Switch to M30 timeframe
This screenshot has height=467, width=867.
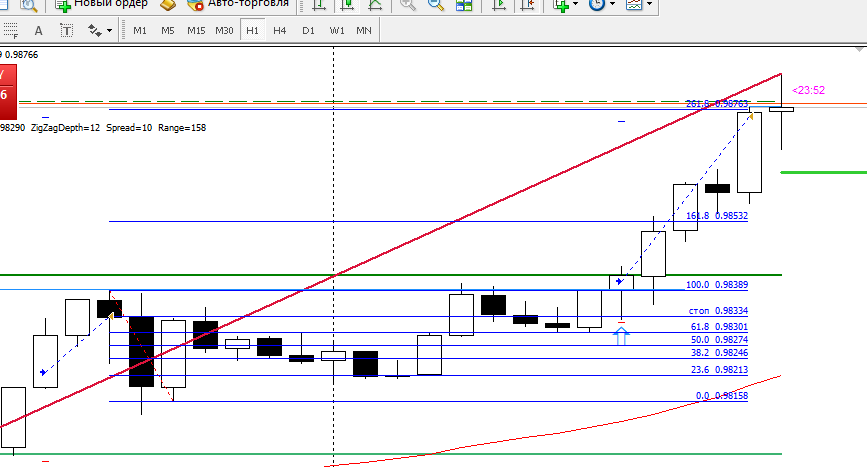pyautogui.click(x=224, y=30)
